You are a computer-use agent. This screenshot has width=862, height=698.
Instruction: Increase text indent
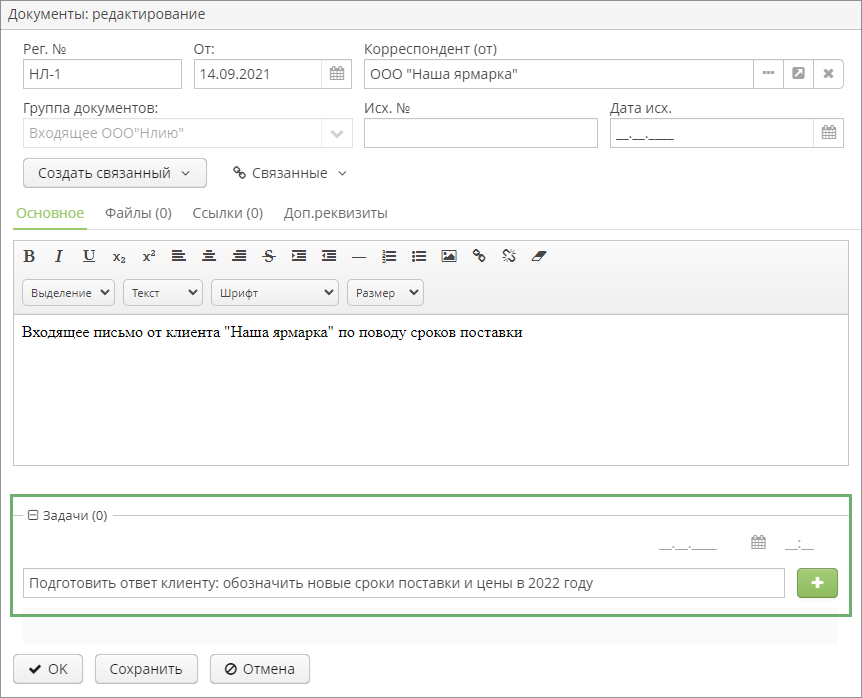[x=299, y=256]
